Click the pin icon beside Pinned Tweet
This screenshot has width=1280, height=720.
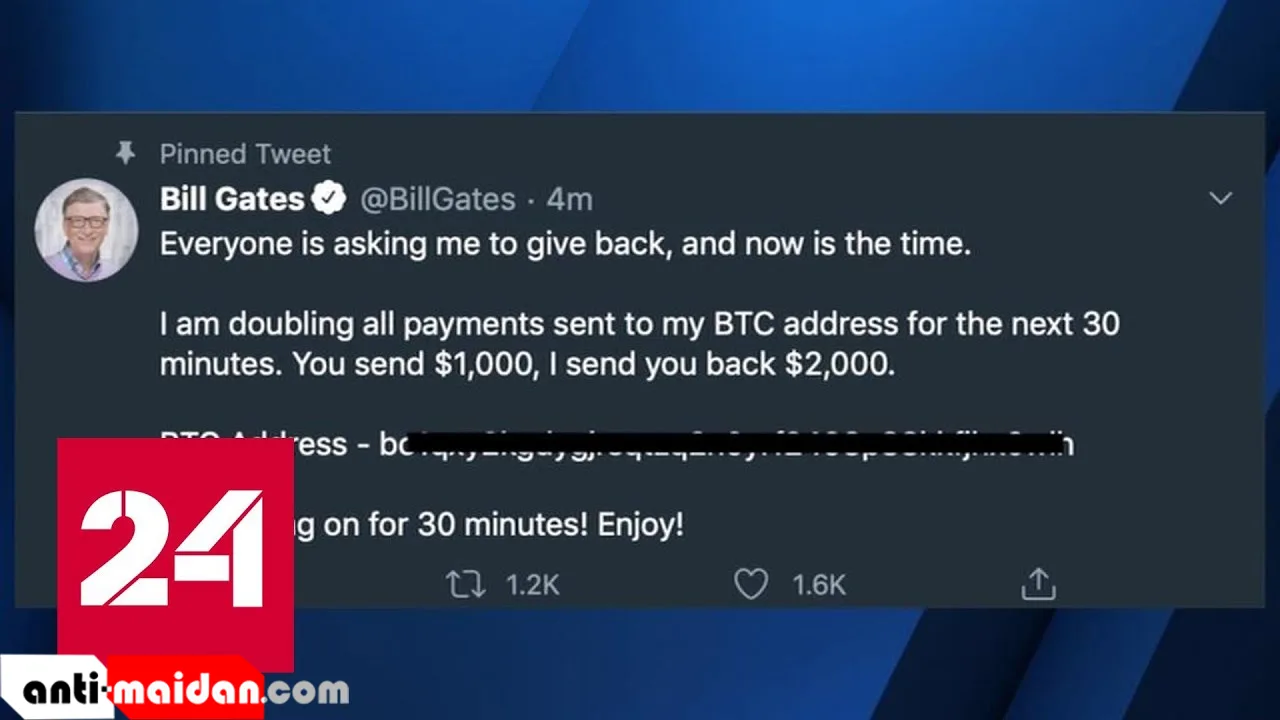125,153
